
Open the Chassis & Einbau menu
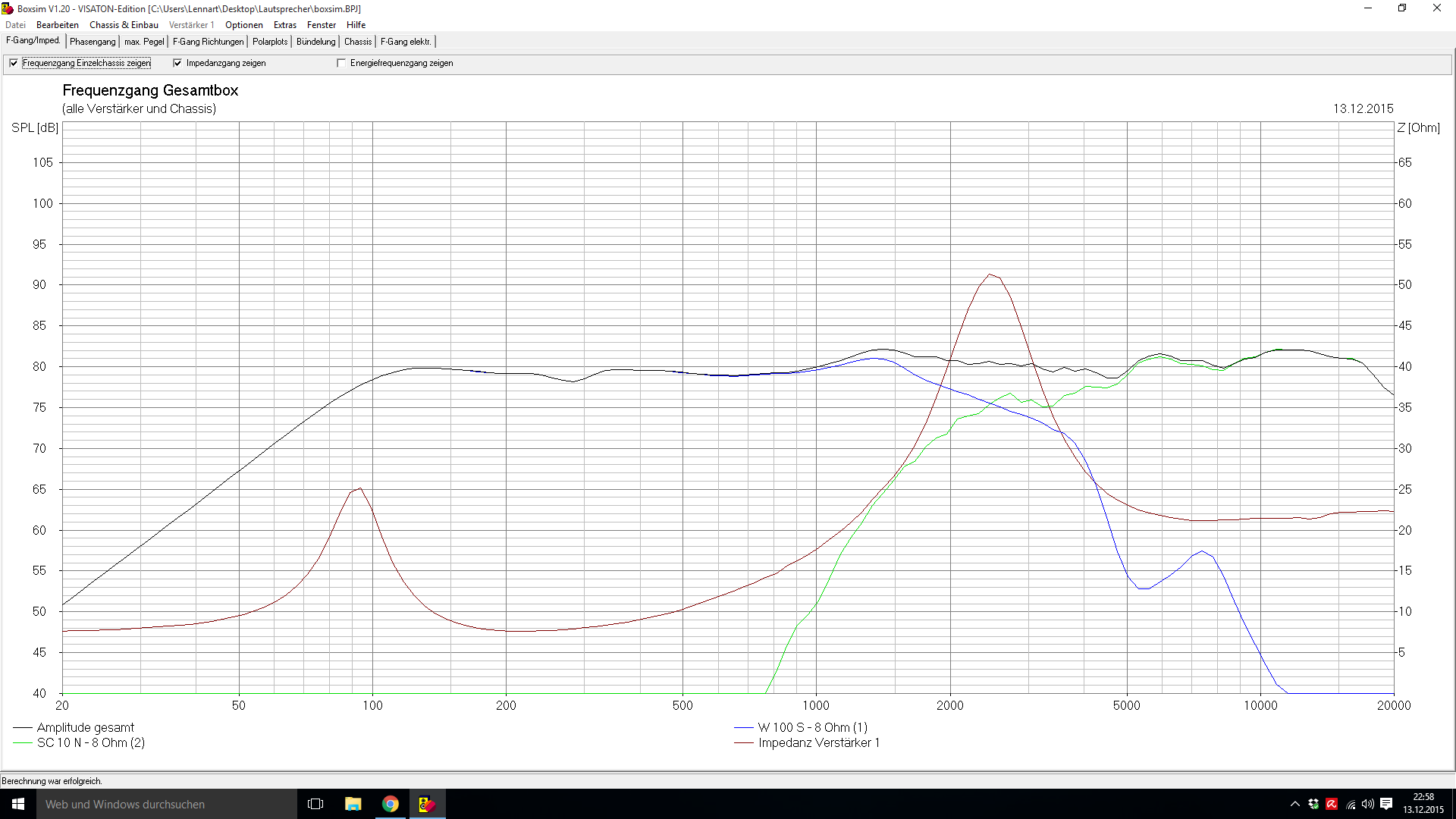click(124, 25)
